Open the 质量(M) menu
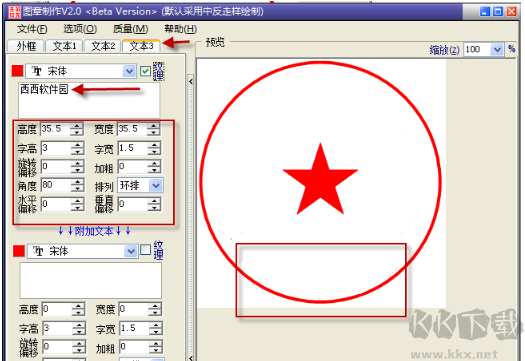The image size is (525, 361). (130, 29)
